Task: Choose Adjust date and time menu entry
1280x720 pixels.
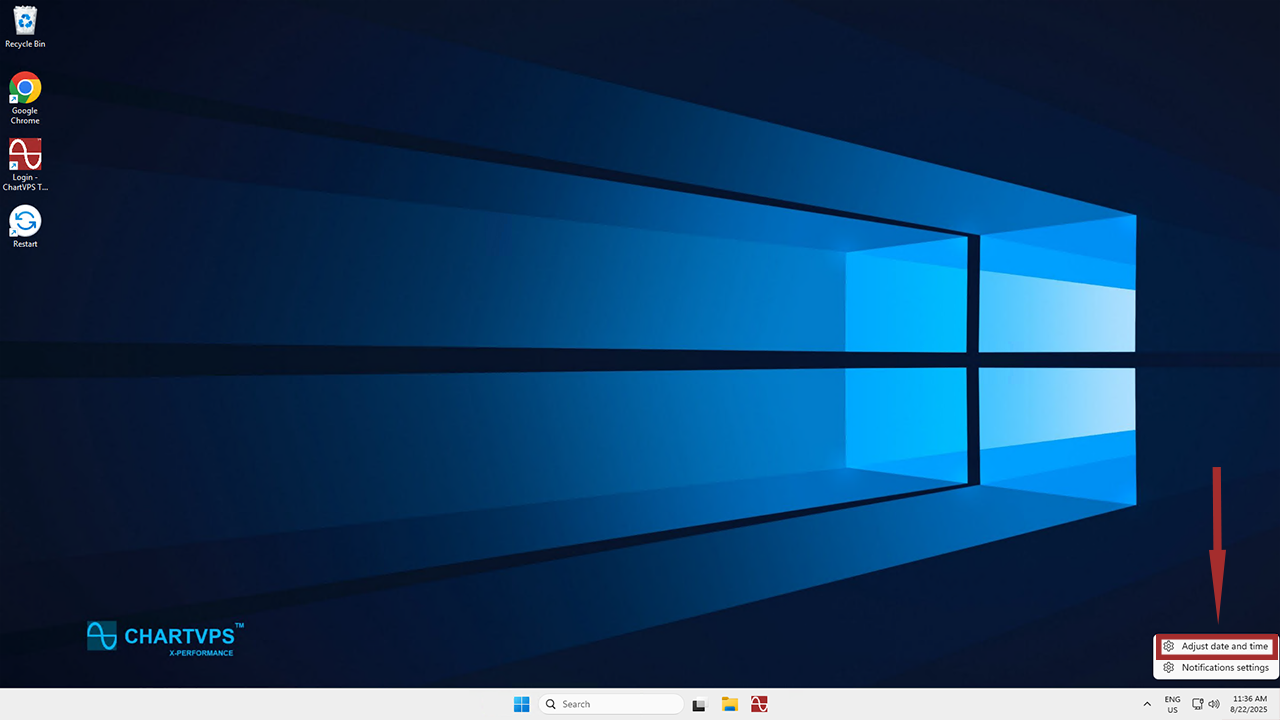Action: pyautogui.click(x=1224, y=647)
